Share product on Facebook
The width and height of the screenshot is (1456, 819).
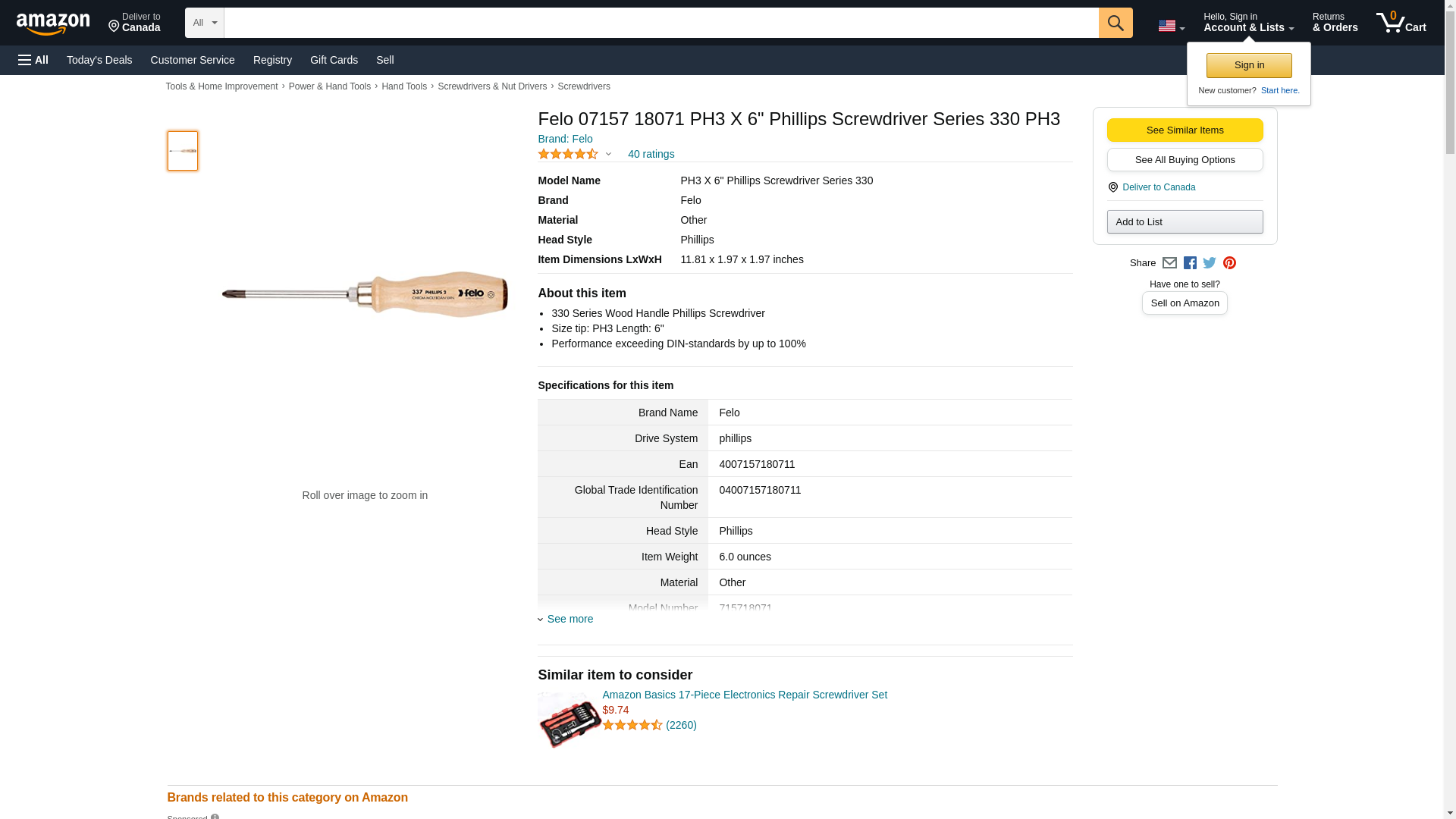[1190, 263]
